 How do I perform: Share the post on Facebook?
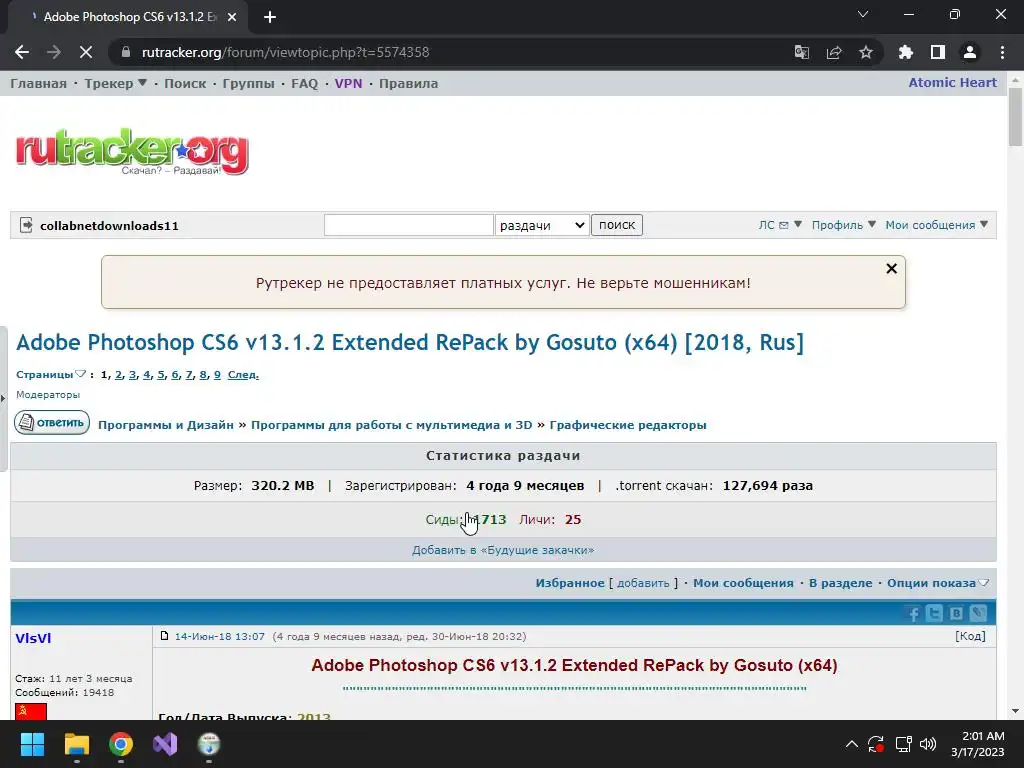(x=914, y=613)
